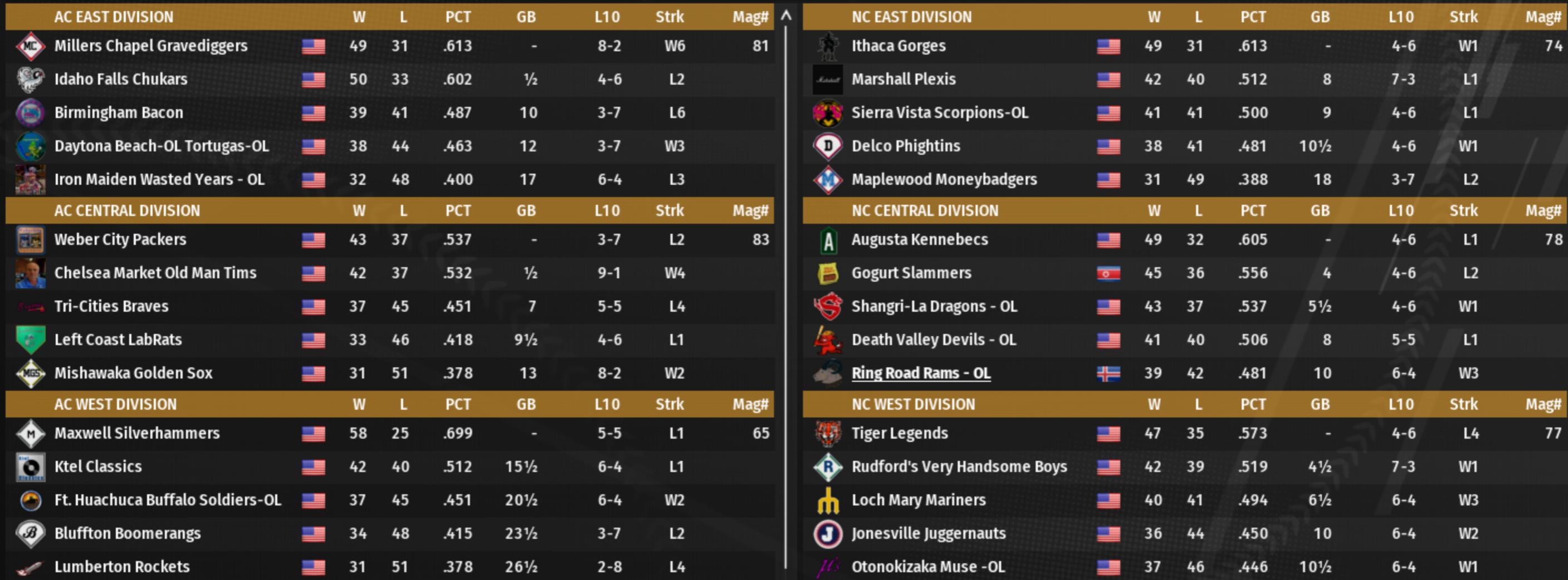This screenshot has width=1568, height=580.
Task: Click the Delco Phightins diamond logo
Action: [828, 146]
